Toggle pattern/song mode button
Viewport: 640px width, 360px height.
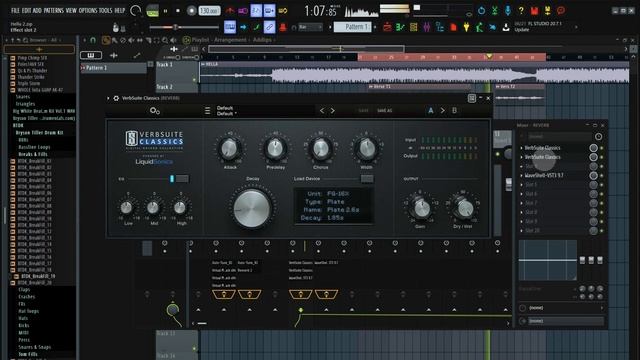152,11
